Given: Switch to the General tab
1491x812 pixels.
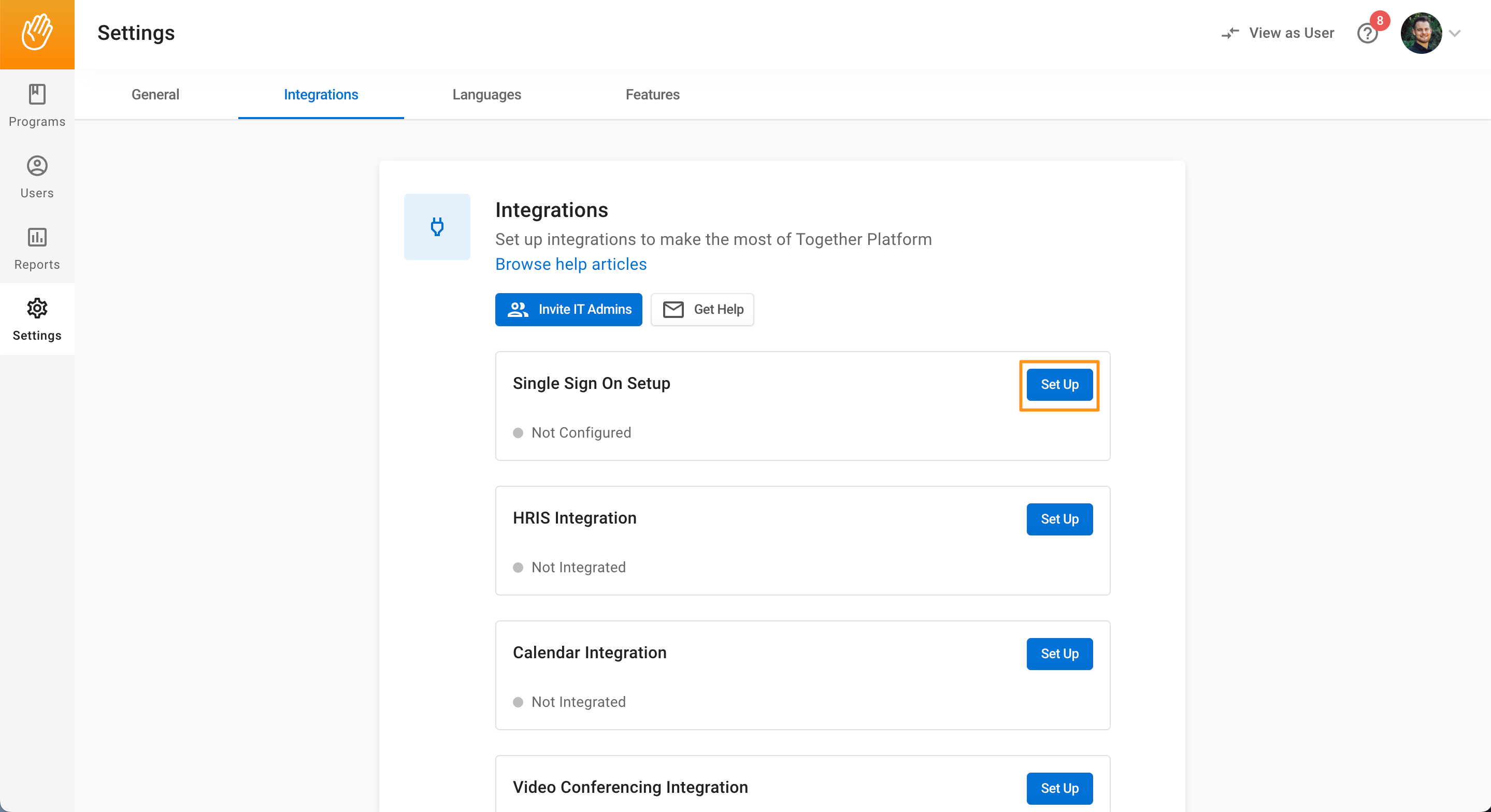Looking at the screenshot, I should click(155, 94).
